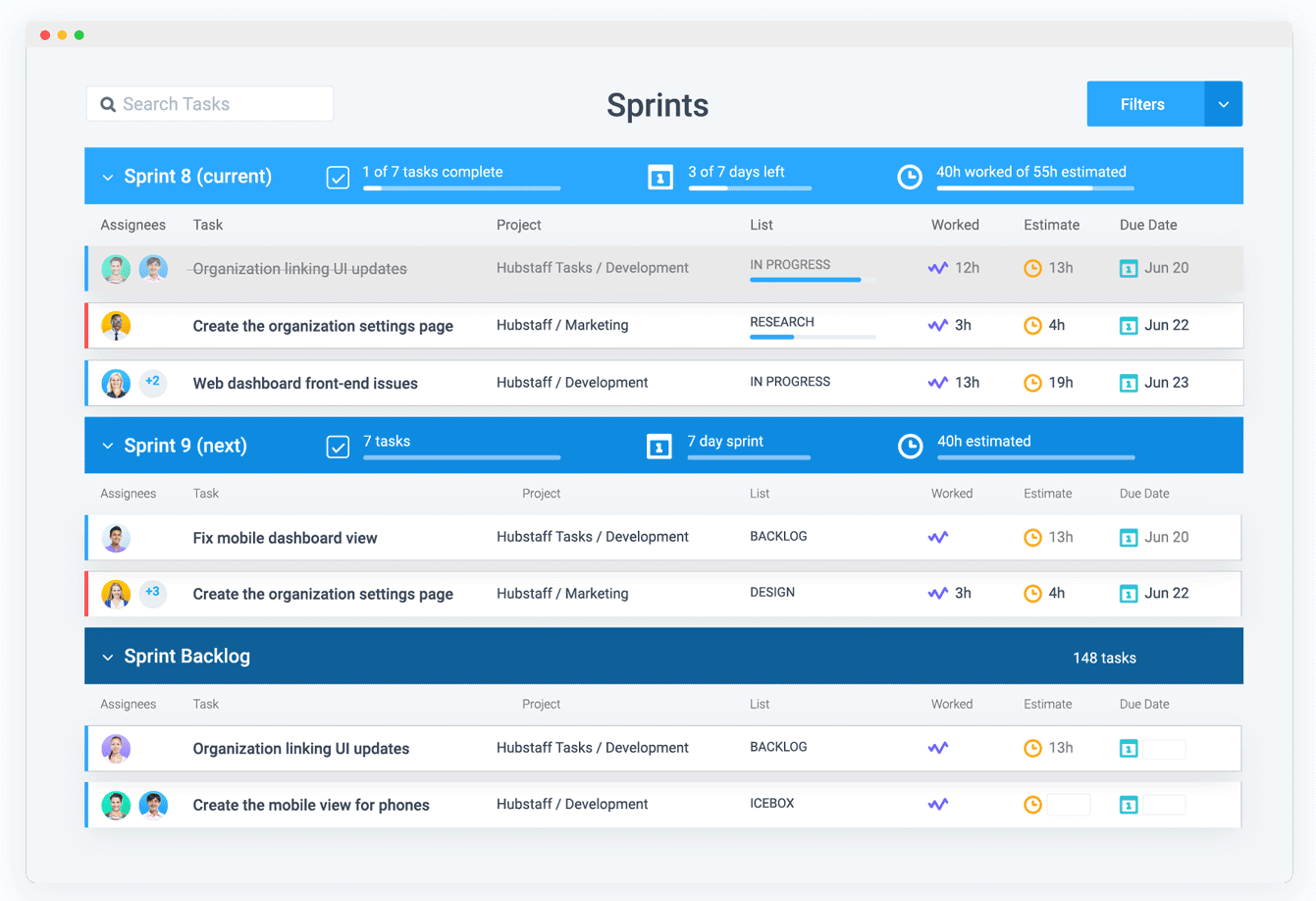
Task: Open the task Create the organization settings page
Action: [324, 325]
